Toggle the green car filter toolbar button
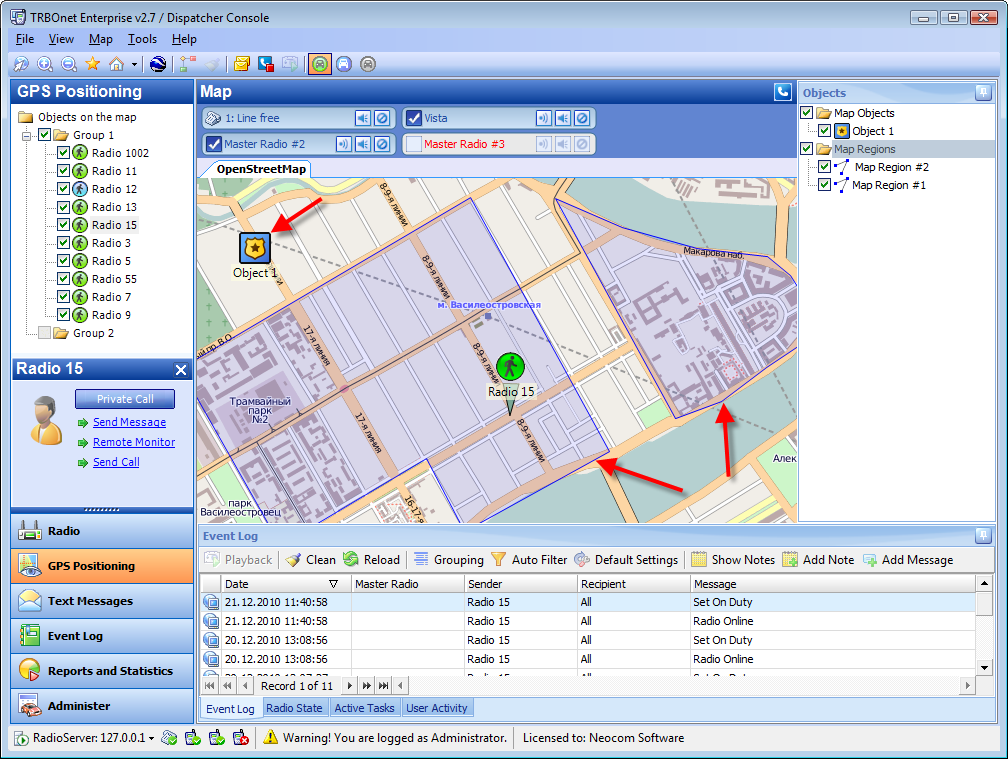This screenshot has width=1008, height=759. (x=320, y=64)
